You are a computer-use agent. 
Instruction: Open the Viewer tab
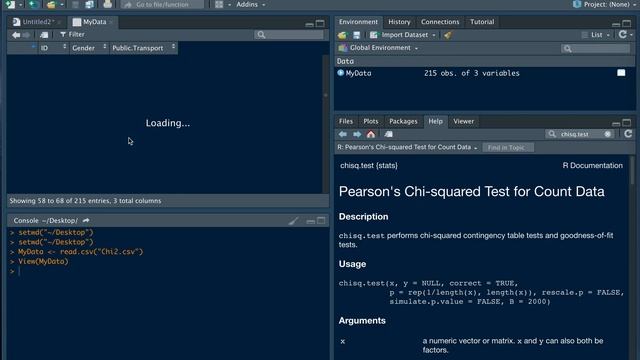click(464, 121)
